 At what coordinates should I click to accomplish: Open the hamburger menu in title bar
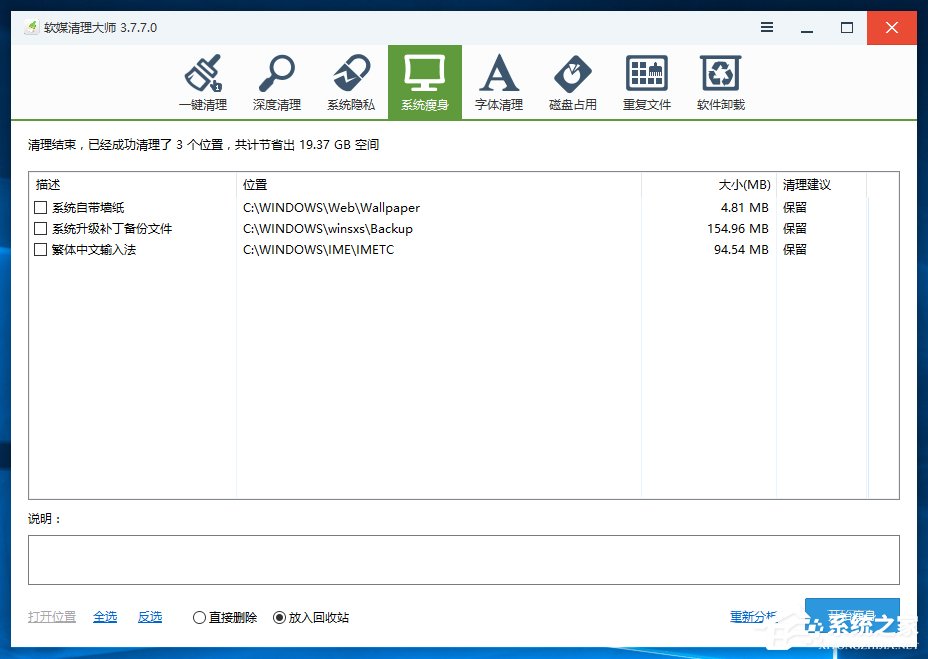(x=766, y=28)
